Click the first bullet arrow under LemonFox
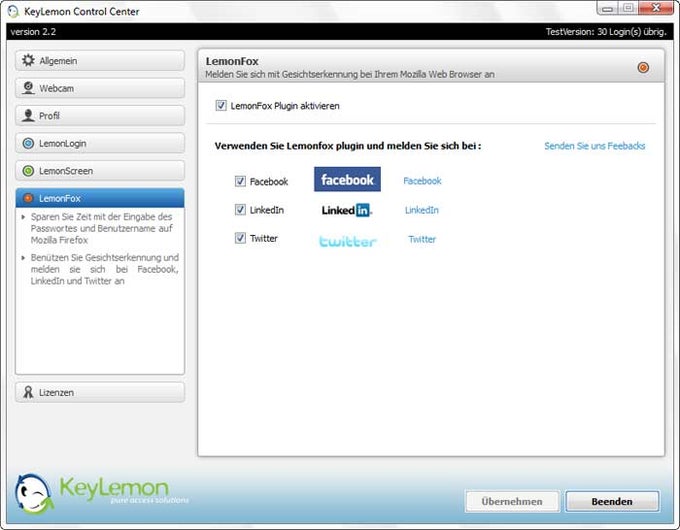This screenshot has width=680, height=530. (x=23, y=216)
